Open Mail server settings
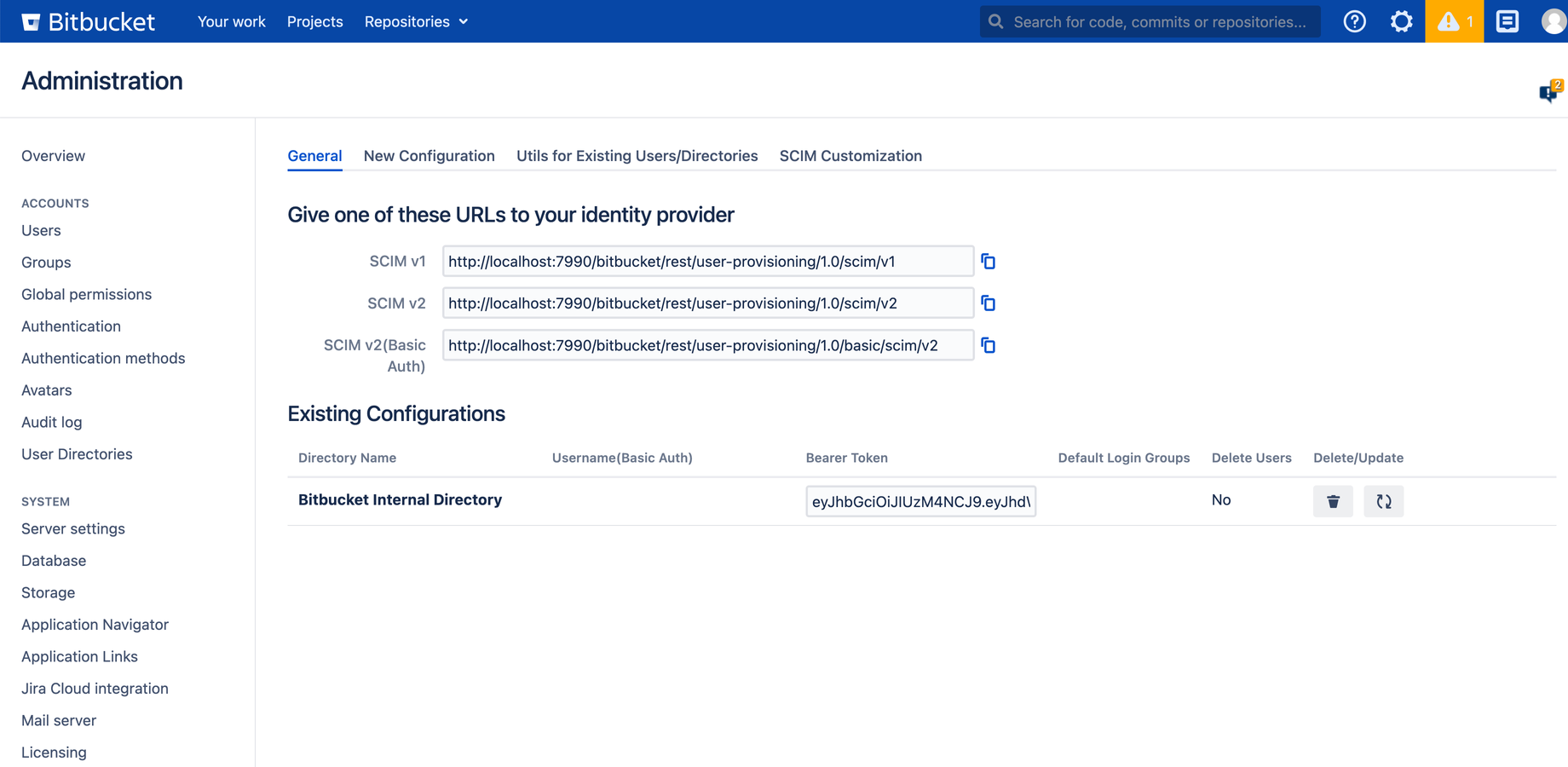 coord(59,720)
